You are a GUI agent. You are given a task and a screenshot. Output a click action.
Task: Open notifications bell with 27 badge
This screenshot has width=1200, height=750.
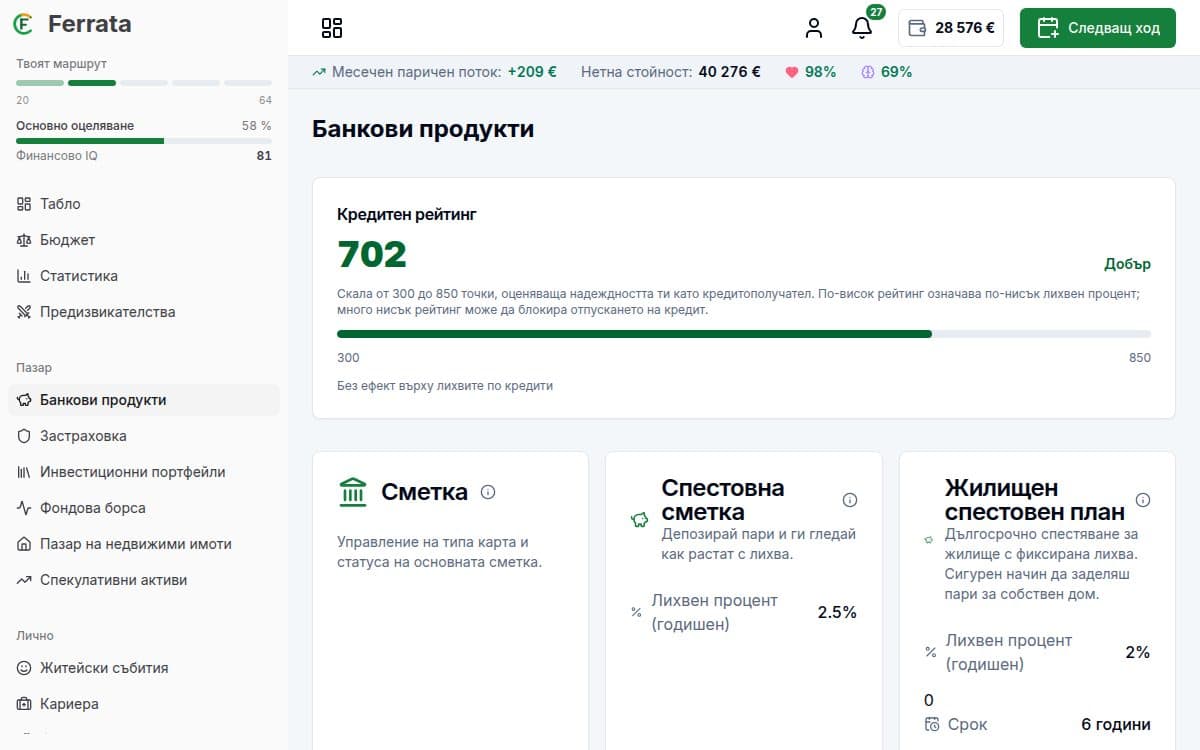pyautogui.click(x=862, y=28)
